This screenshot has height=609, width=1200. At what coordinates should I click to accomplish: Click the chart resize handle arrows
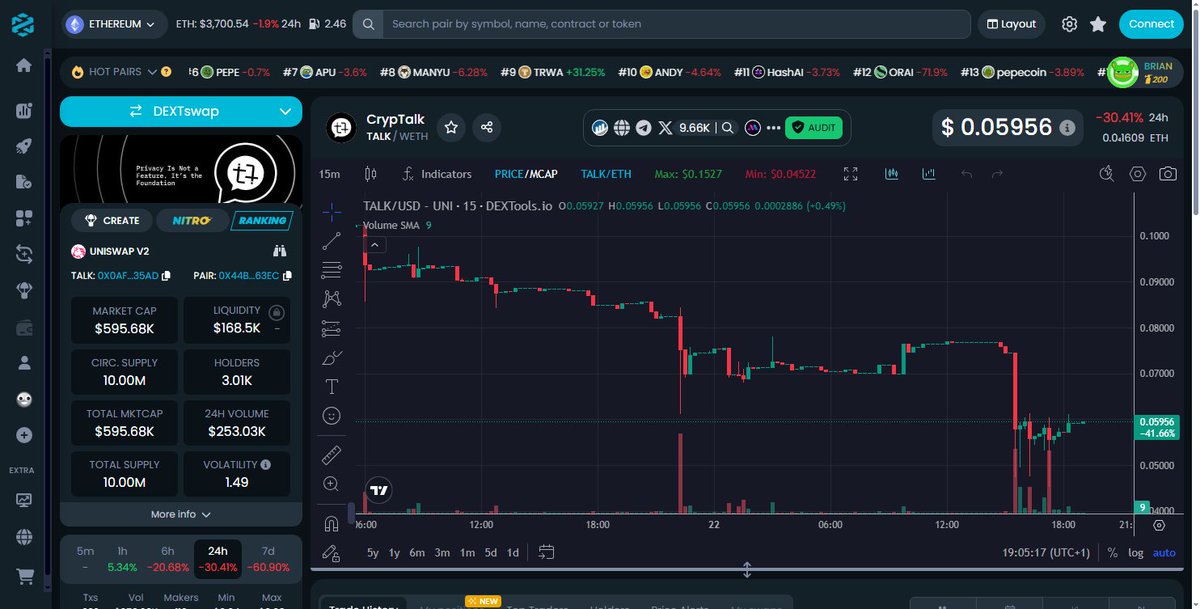pos(746,570)
